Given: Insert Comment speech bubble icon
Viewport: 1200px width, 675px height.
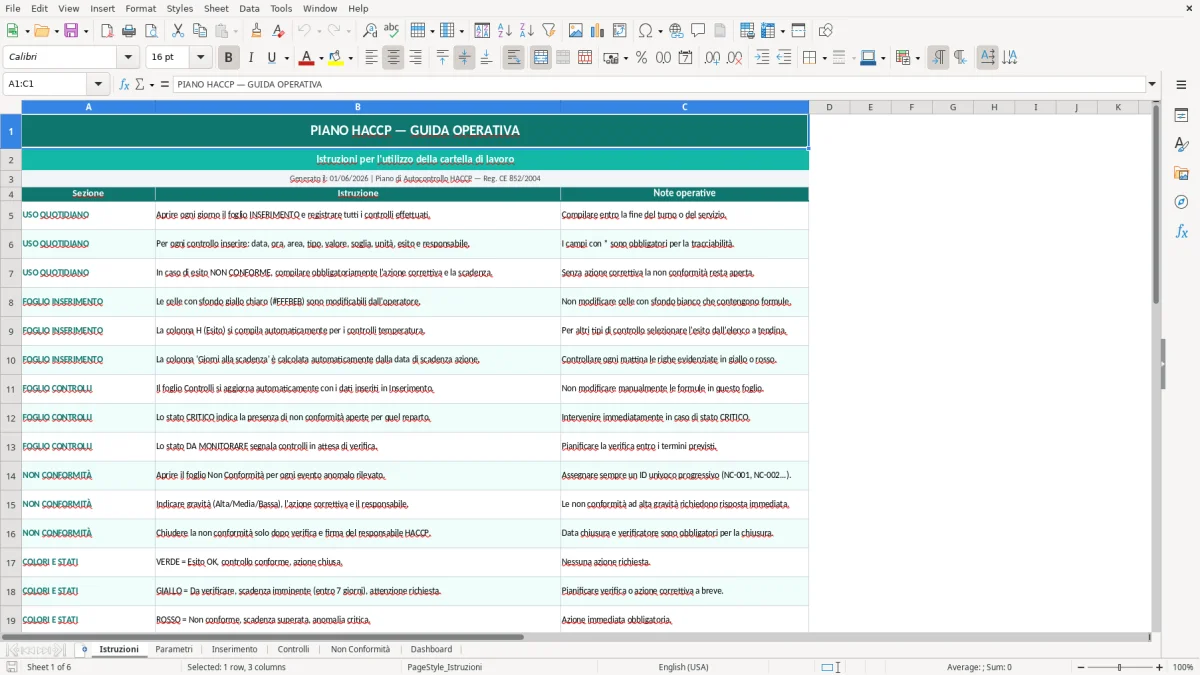Looking at the screenshot, I should 698,31.
